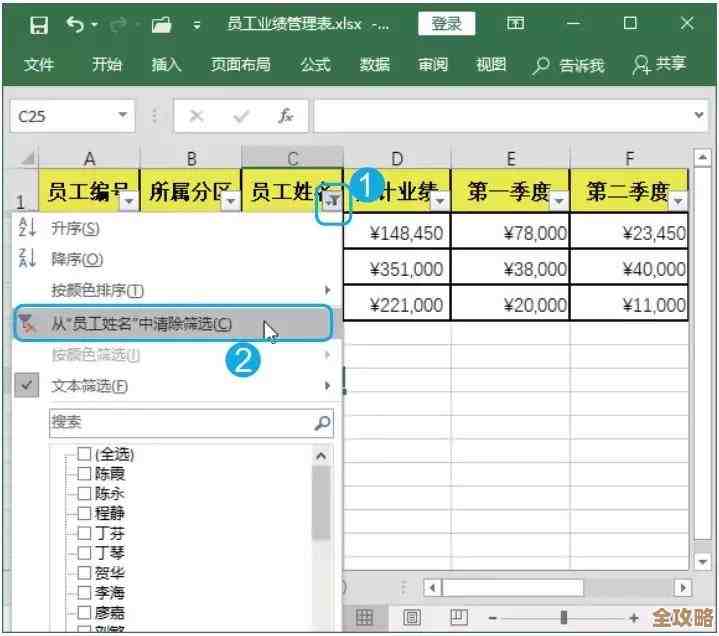Click the Open folder icon
The height and width of the screenshot is (636, 719).
pyautogui.click(x=161, y=24)
